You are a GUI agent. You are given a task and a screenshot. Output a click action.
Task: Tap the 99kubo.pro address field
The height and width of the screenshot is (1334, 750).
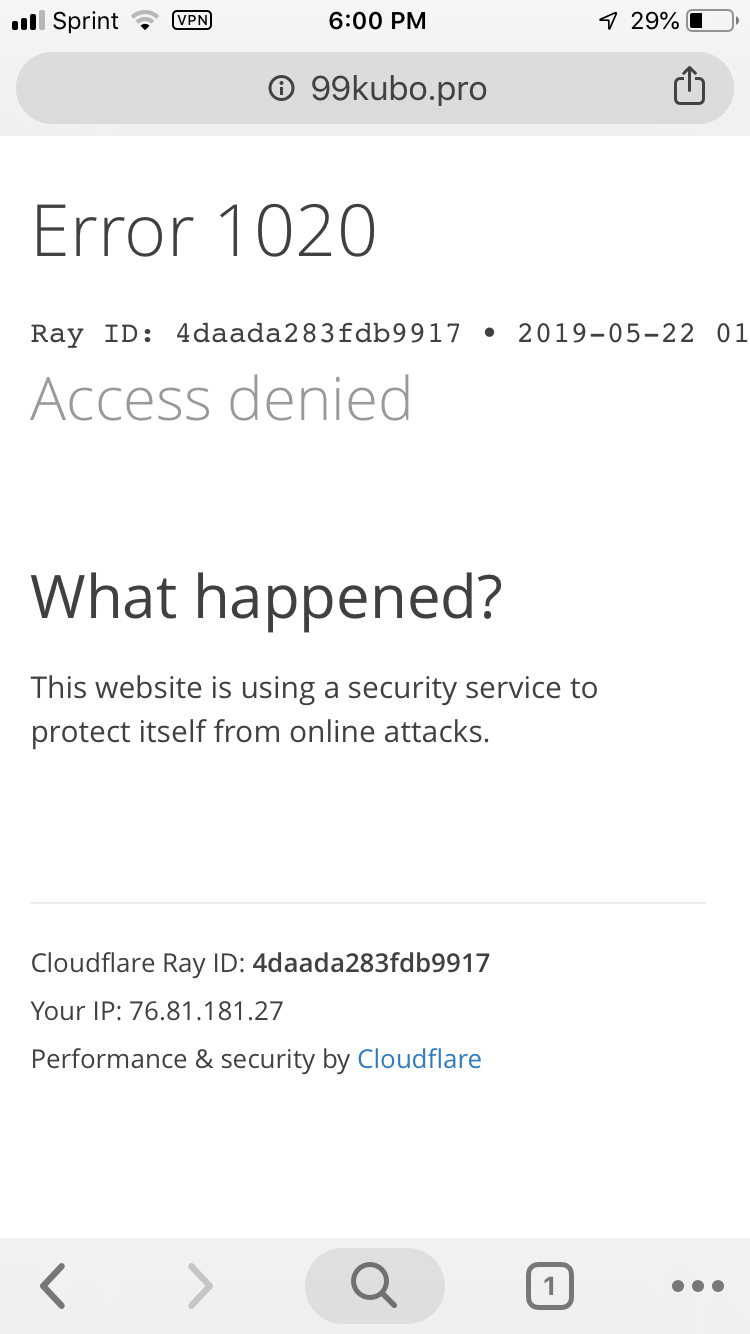[398, 89]
